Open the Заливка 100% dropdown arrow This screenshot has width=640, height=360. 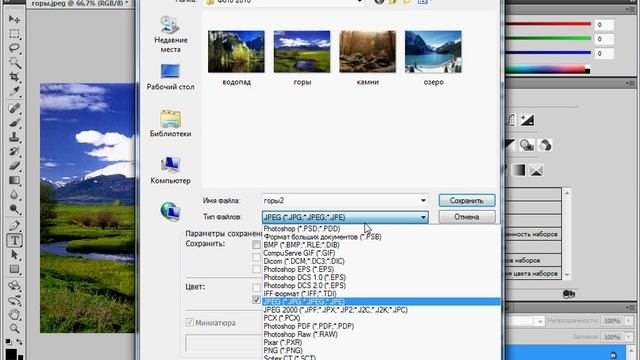click(x=628, y=337)
